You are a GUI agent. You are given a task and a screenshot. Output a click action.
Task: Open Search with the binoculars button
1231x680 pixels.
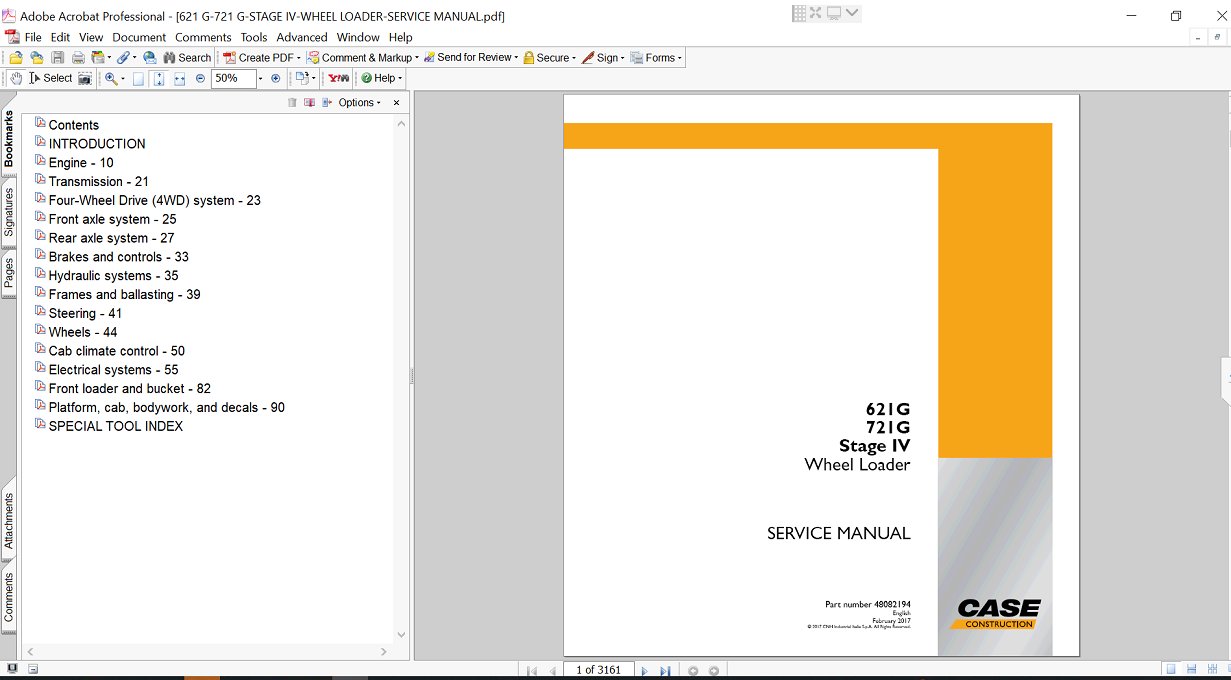pyautogui.click(x=187, y=58)
